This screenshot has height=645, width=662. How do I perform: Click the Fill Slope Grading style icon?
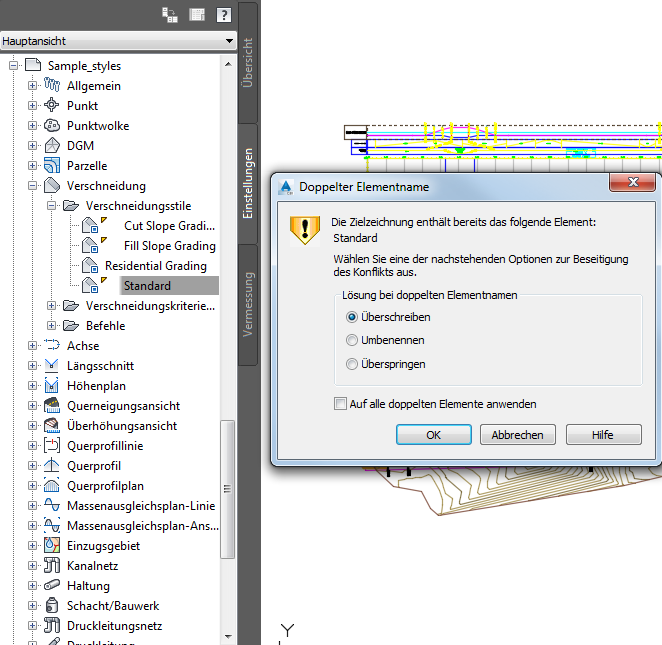tap(90, 245)
